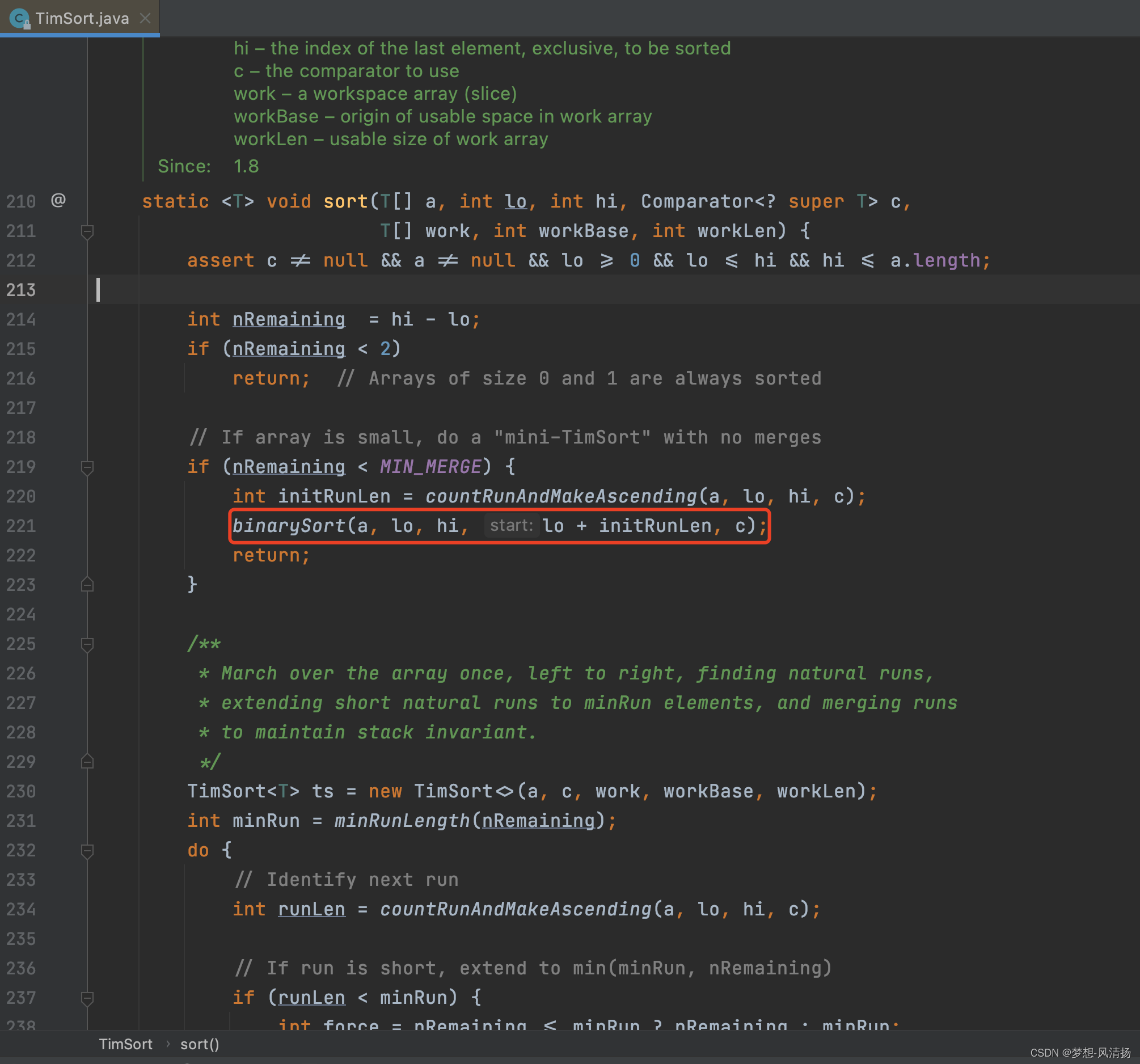Click the 'workLen – usable size' doc line
1140x1064 pixels.
(391, 140)
